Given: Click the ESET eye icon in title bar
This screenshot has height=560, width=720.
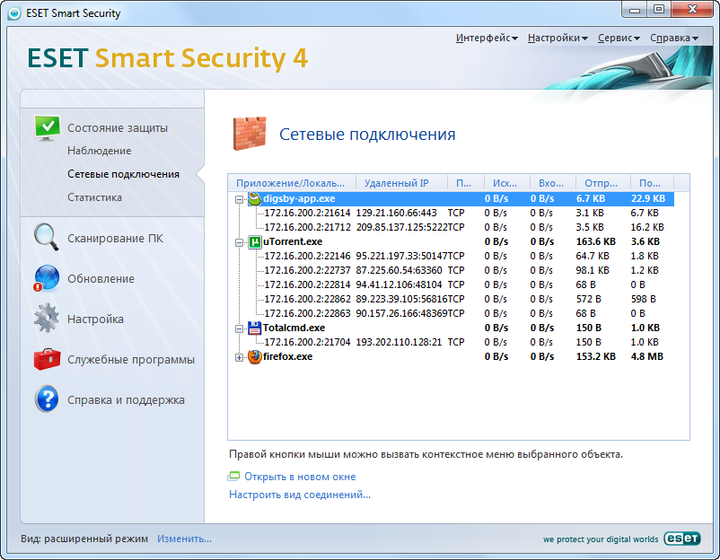Looking at the screenshot, I should (14, 13).
